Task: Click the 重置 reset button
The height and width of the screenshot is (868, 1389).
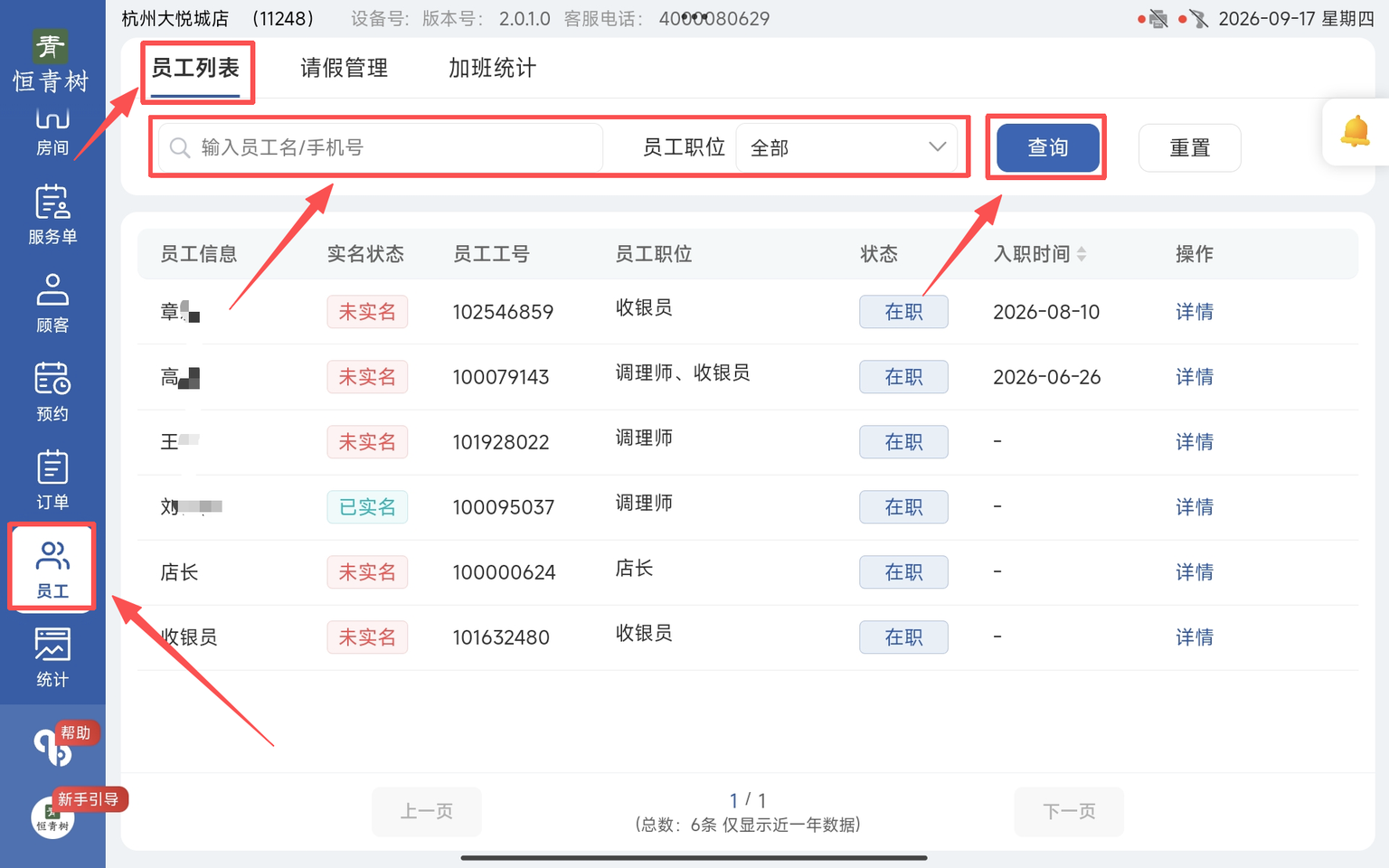Action: click(x=1190, y=147)
